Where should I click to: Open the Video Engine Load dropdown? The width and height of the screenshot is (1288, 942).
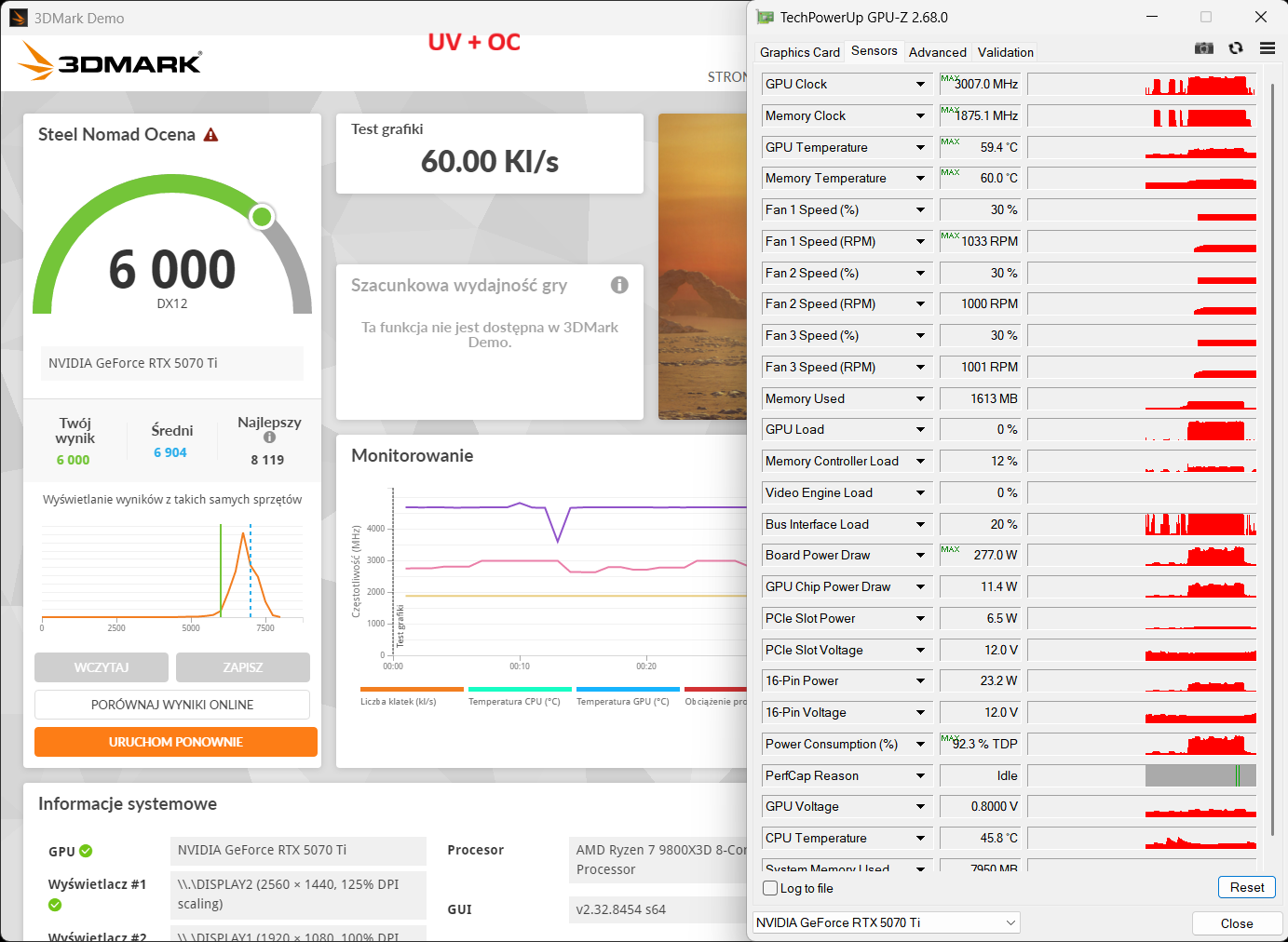[920, 492]
